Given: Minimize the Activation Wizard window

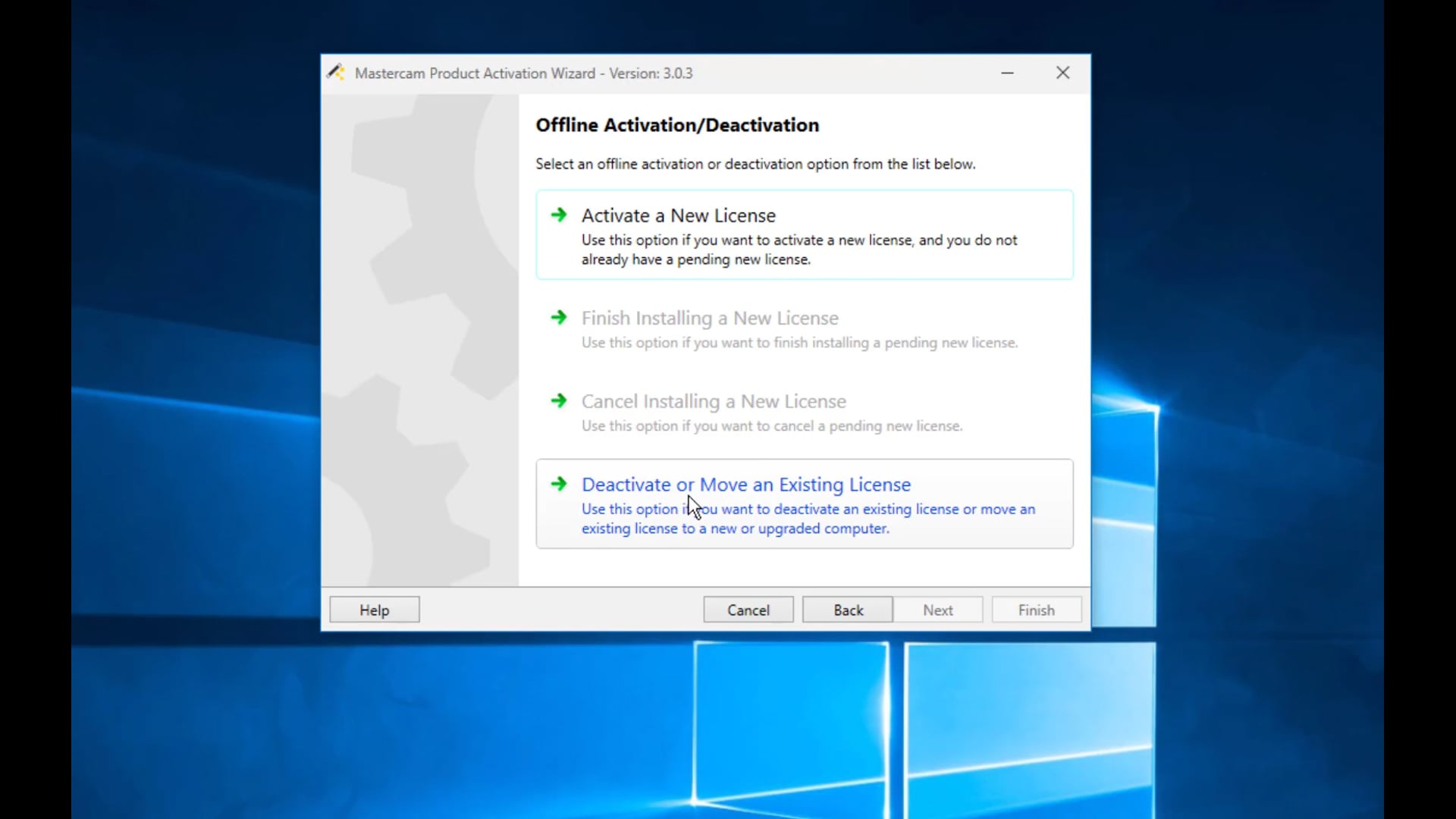Looking at the screenshot, I should coord(1007,73).
